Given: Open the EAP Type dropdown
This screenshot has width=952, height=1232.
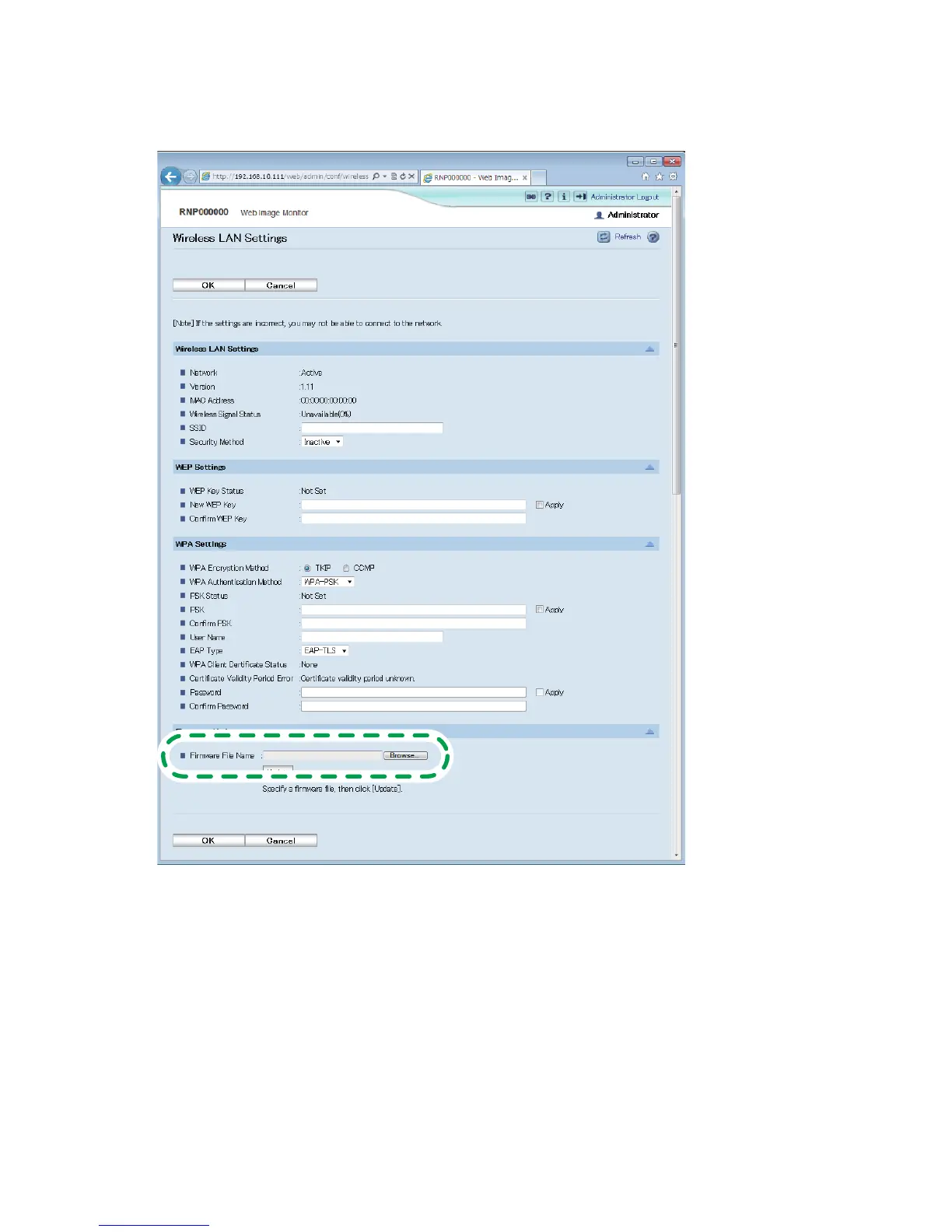Looking at the screenshot, I should click(325, 650).
